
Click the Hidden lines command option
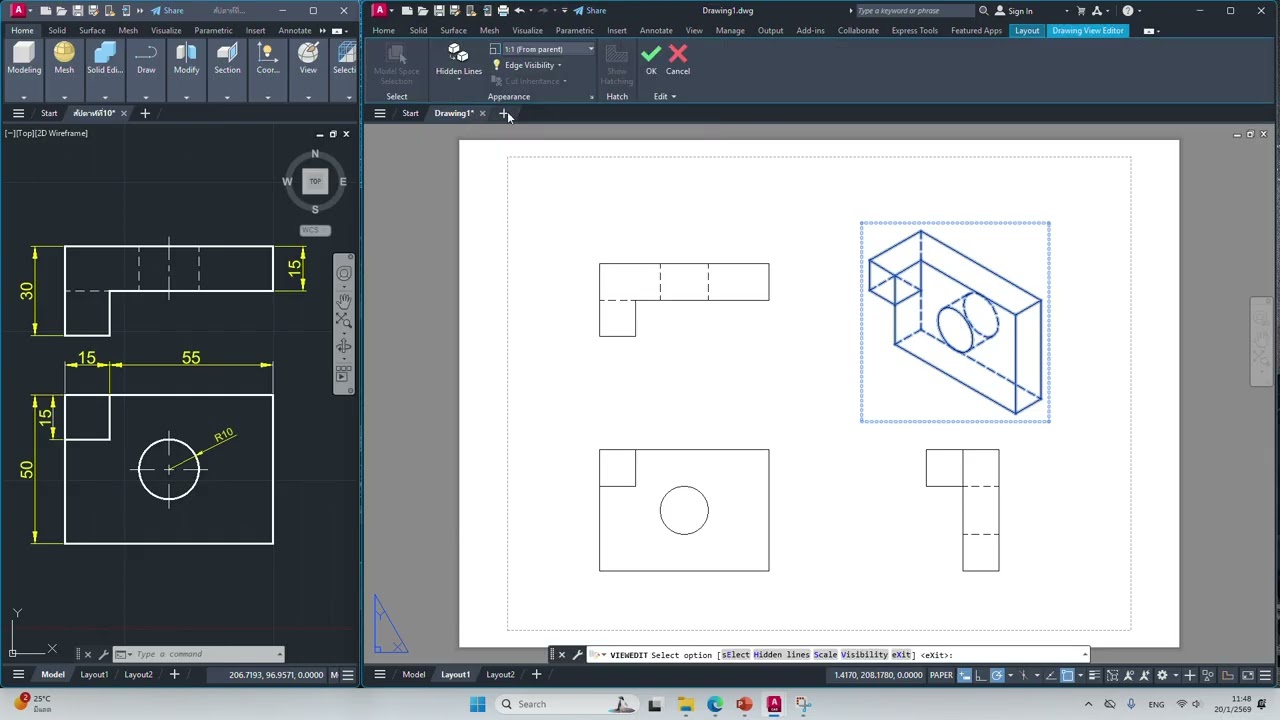[782, 655]
